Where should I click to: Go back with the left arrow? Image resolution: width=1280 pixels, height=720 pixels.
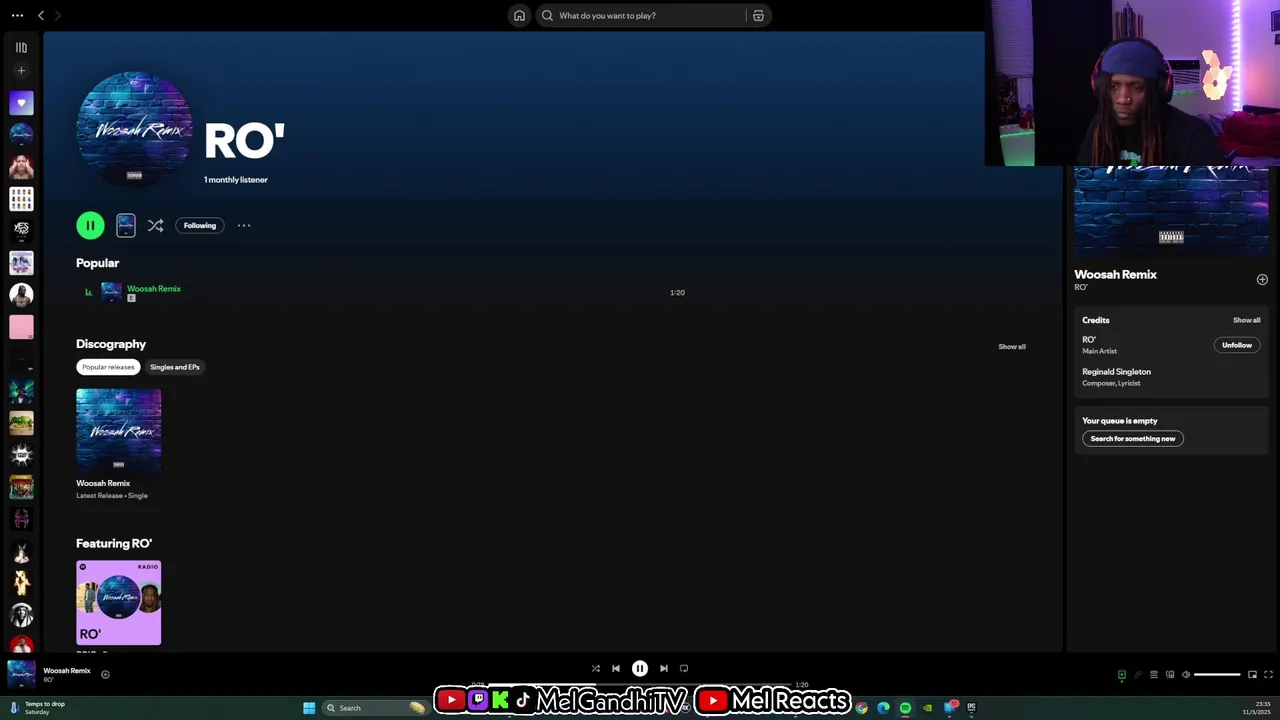41,15
